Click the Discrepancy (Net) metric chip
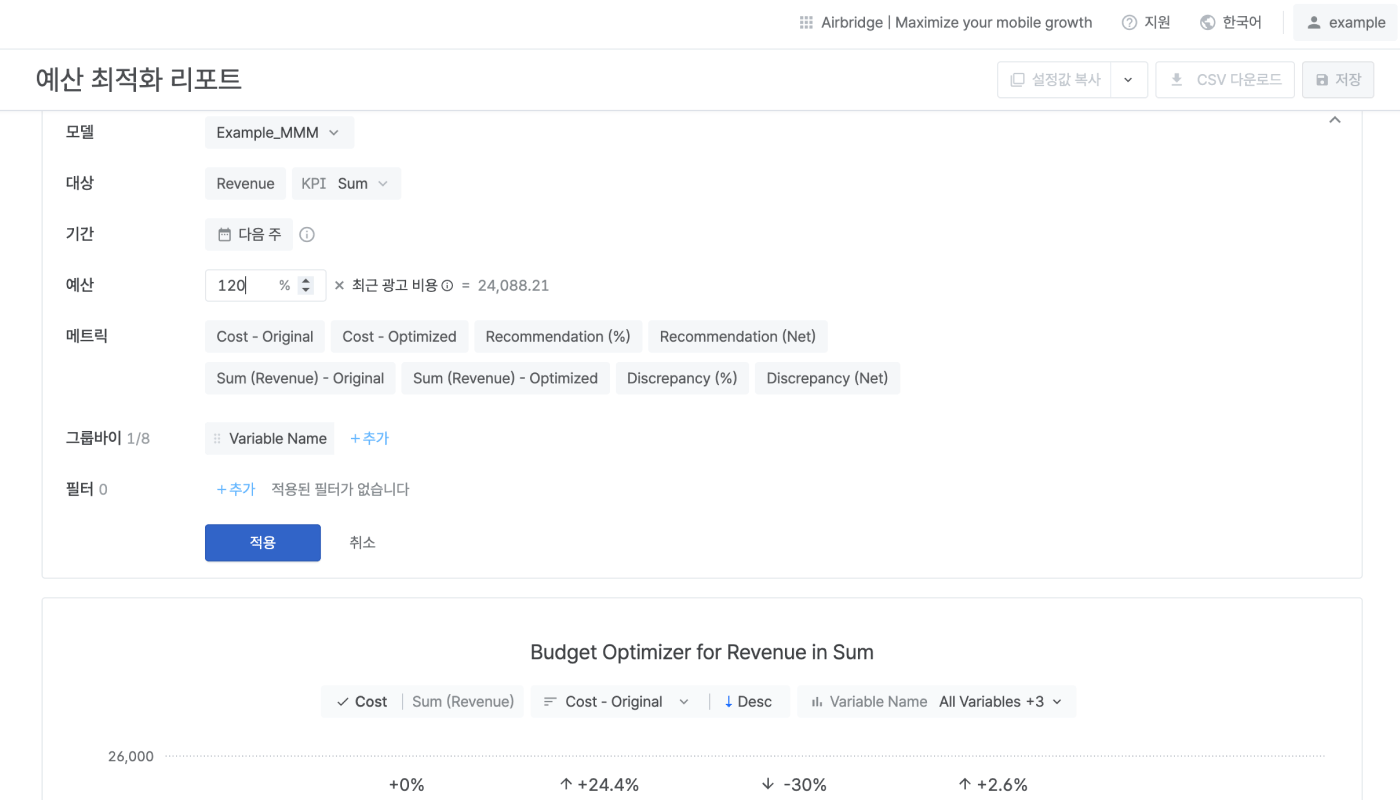1400x800 pixels. pos(827,378)
